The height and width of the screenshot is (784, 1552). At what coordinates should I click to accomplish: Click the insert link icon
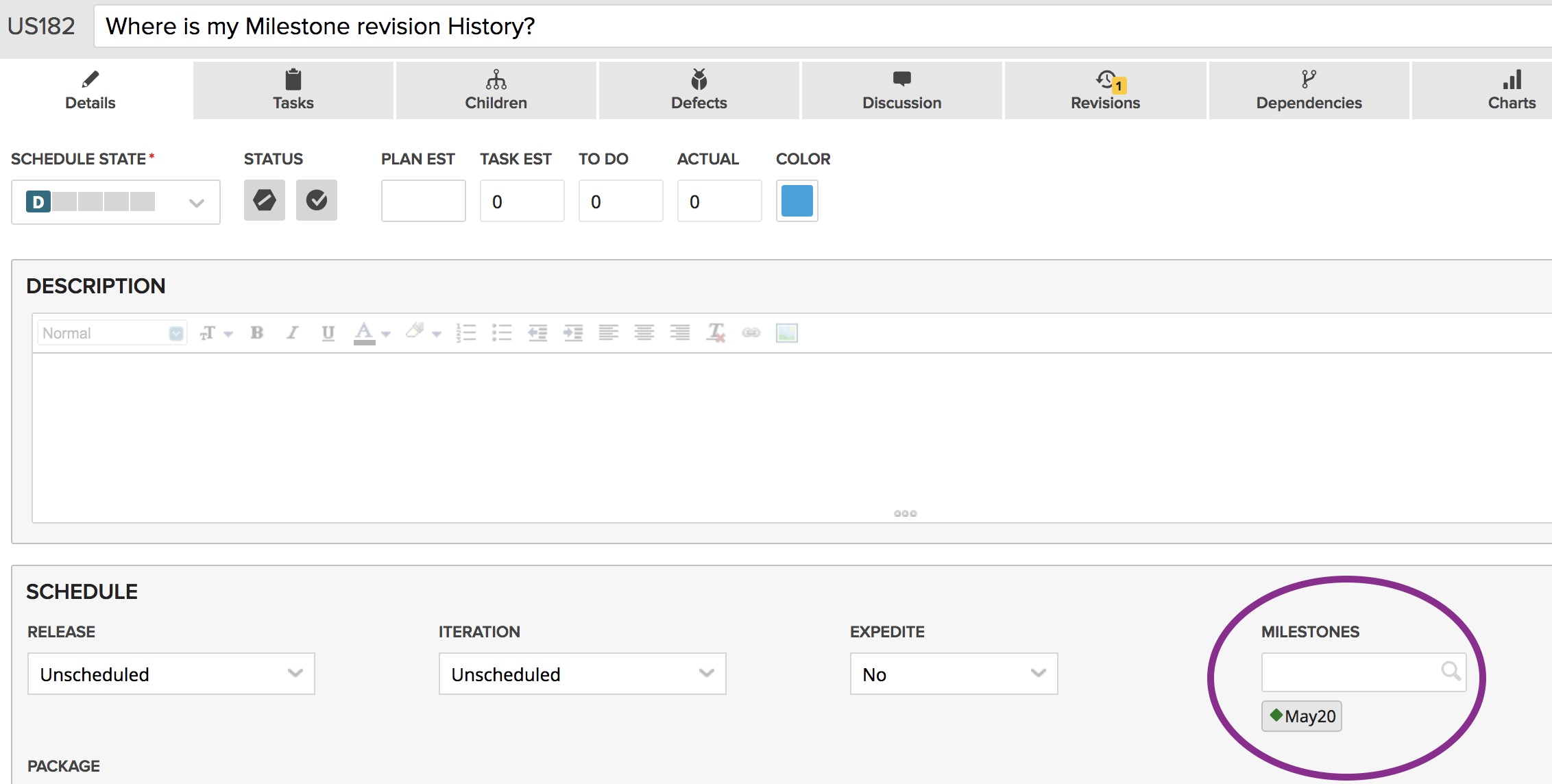pyautogui.click(x=751, y=333)
